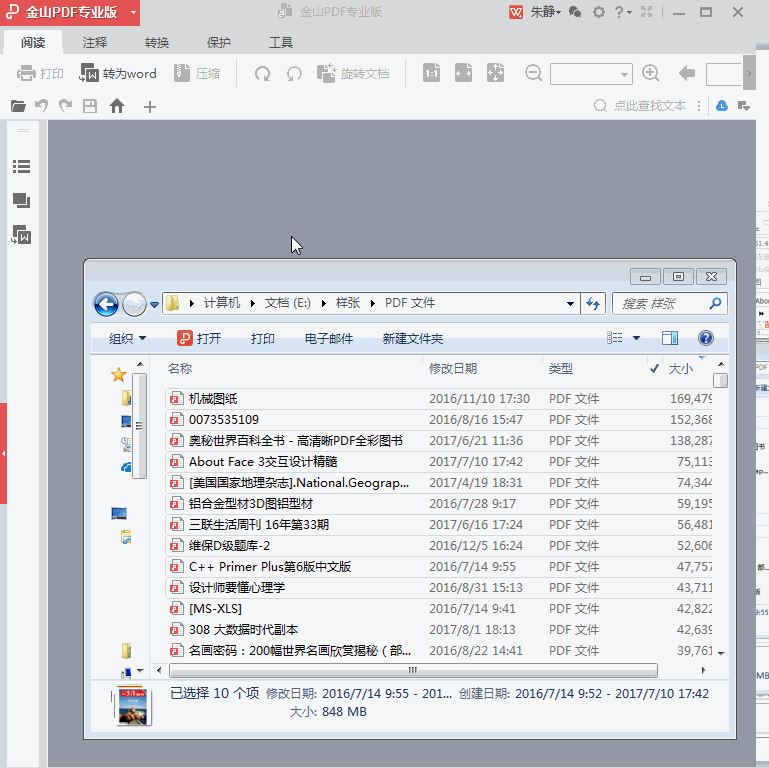Screen dimensions: 769x768
Task: Expand the zoom level combo box
Action: pos(624,74)
